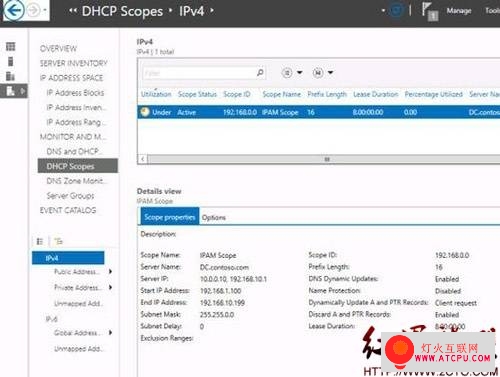Viewport: 500px width, 377px height.
Task: Expand the breadcrumb arrow after IPv4
Action: (212, 11)
